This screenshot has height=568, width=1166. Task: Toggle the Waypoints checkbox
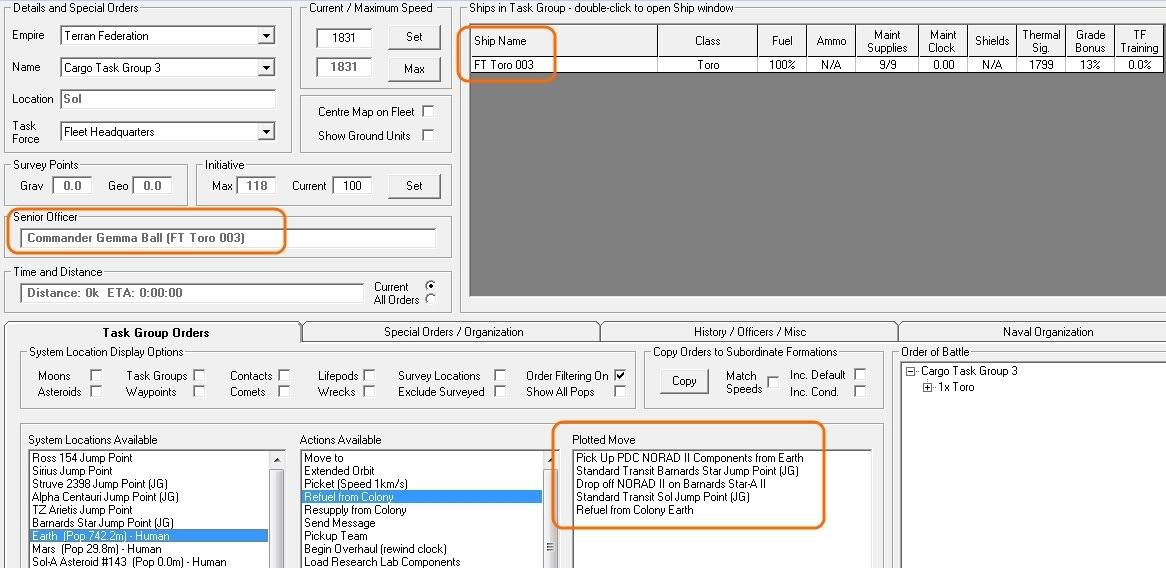(199, 392)
